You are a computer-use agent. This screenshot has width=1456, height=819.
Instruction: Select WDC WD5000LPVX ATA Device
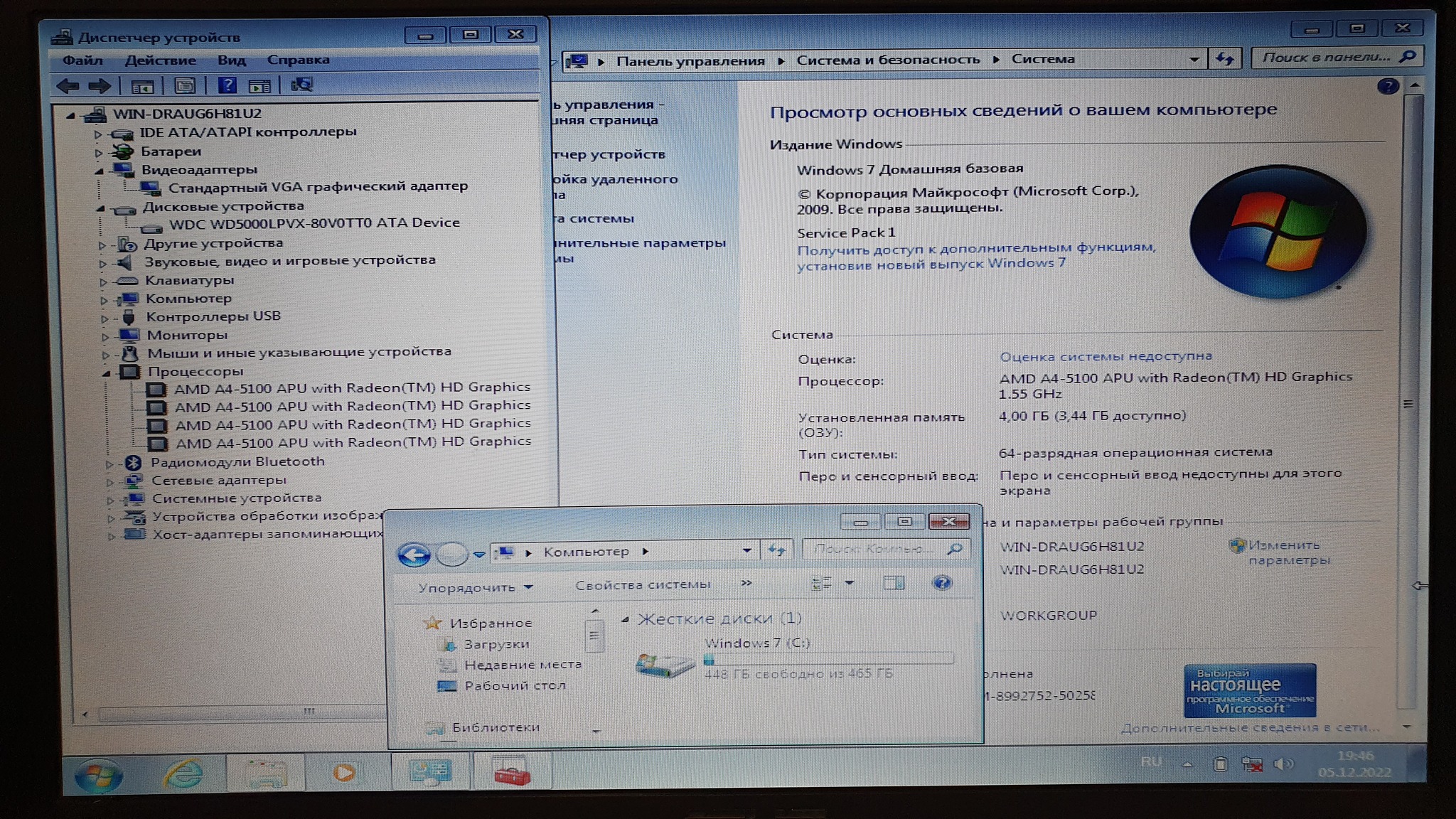[314, 223]
